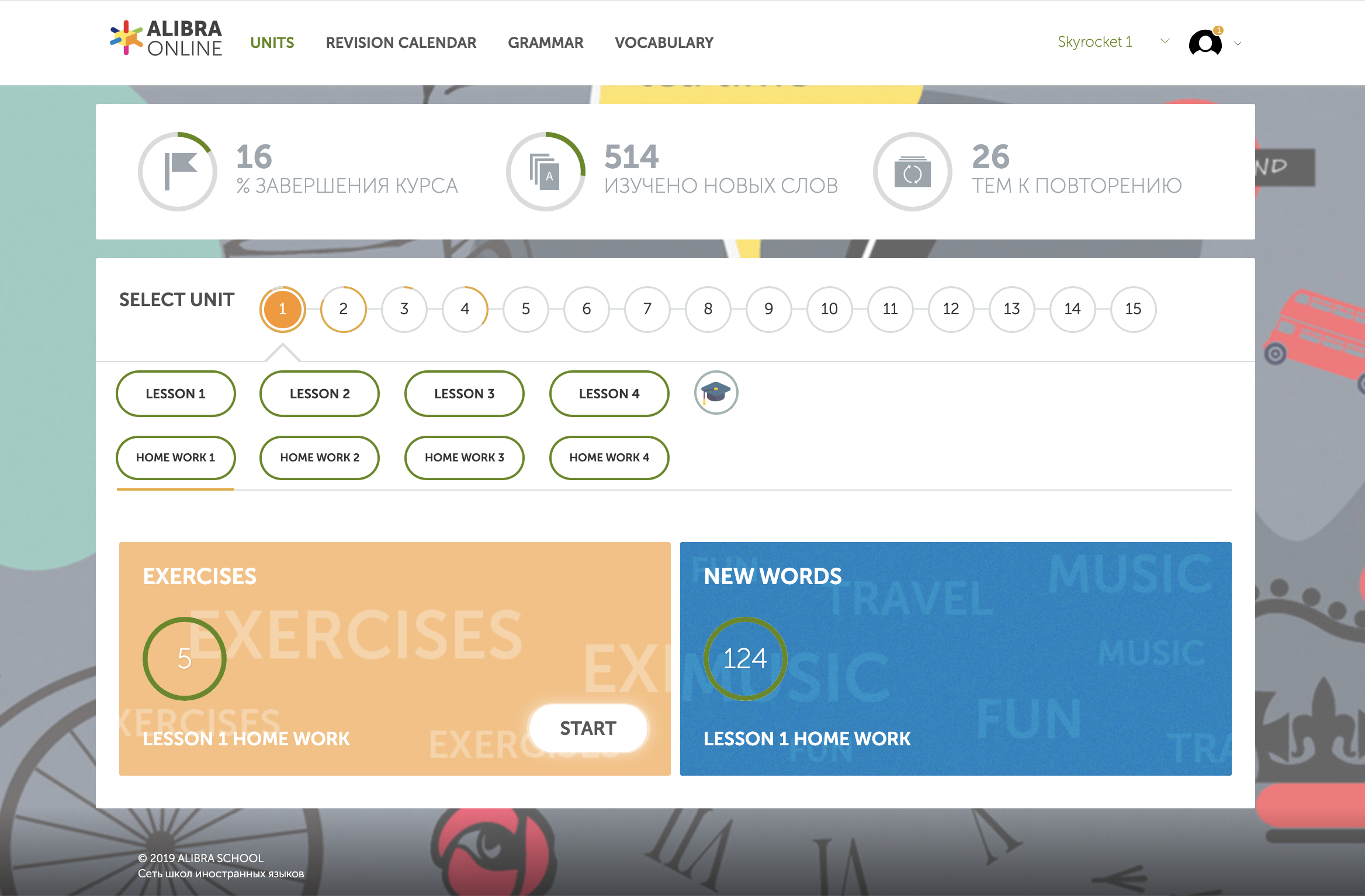Open the Skyrocket 1 course dropdown
Screen dimensions: 1365x896
(x=1095, y=41)
